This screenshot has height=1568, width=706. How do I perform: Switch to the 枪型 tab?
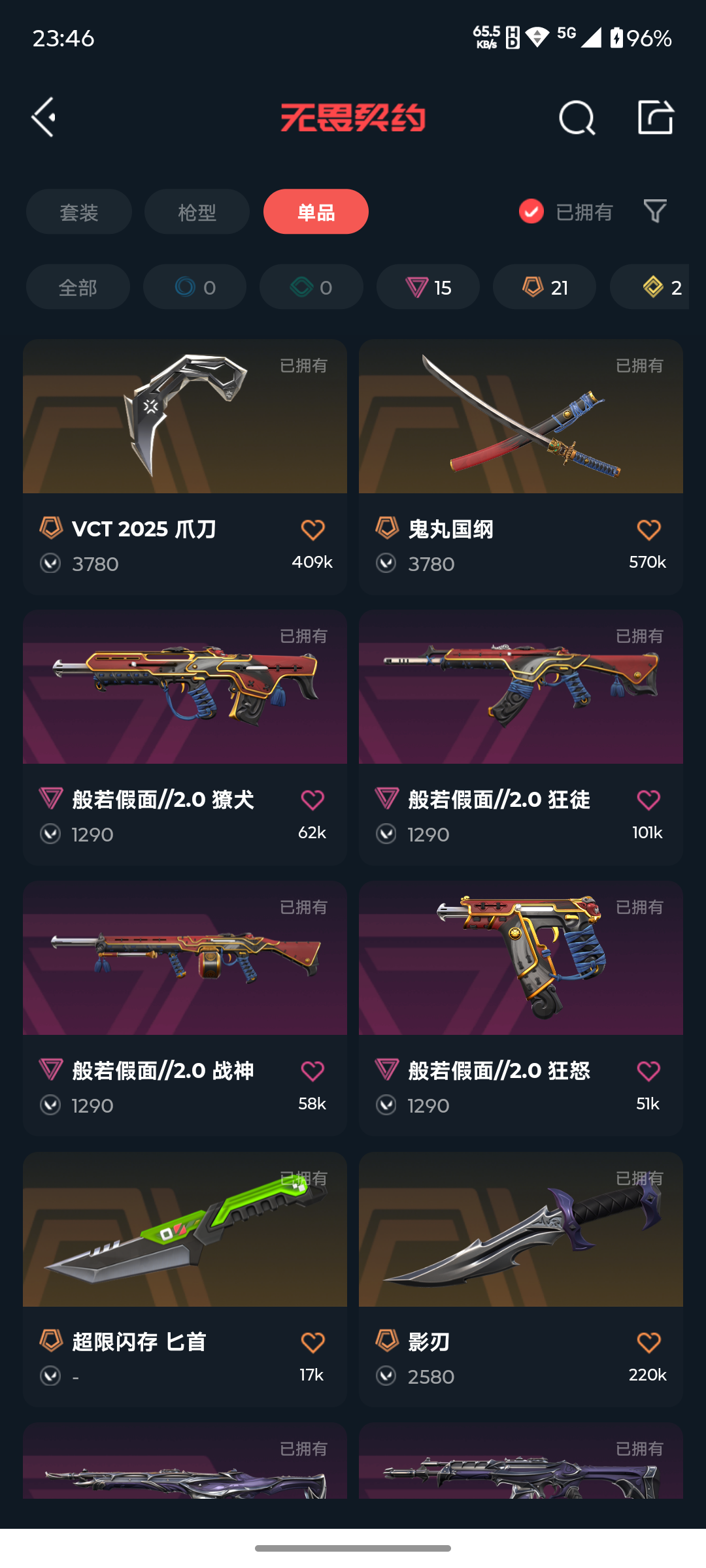tap(197, 212)
